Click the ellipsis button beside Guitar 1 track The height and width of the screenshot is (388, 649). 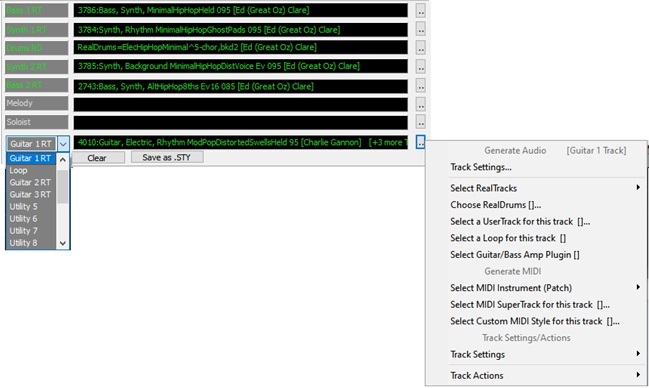(x=421, y=142)
